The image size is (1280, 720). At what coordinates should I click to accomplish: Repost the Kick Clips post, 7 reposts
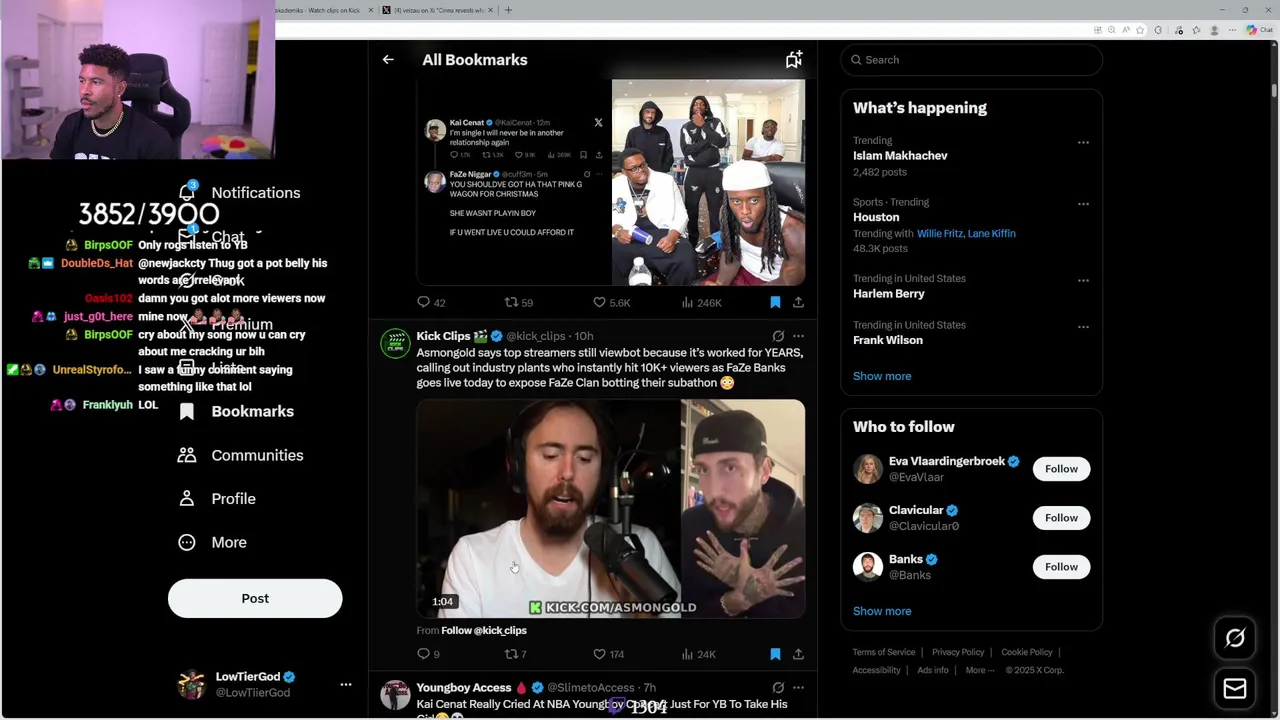click(x=515, y=654)
